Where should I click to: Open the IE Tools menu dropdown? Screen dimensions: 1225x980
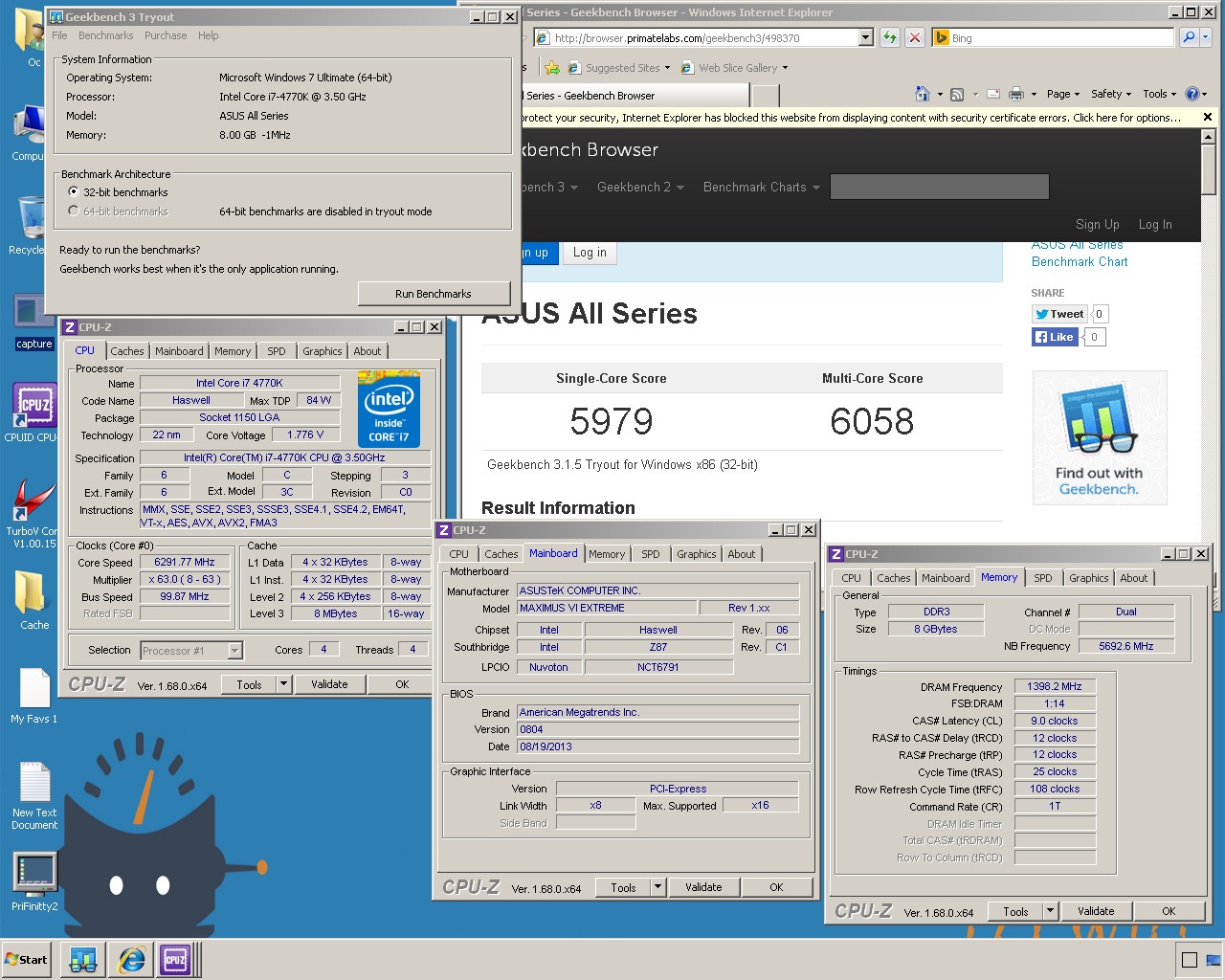(x=1160, y=94)
